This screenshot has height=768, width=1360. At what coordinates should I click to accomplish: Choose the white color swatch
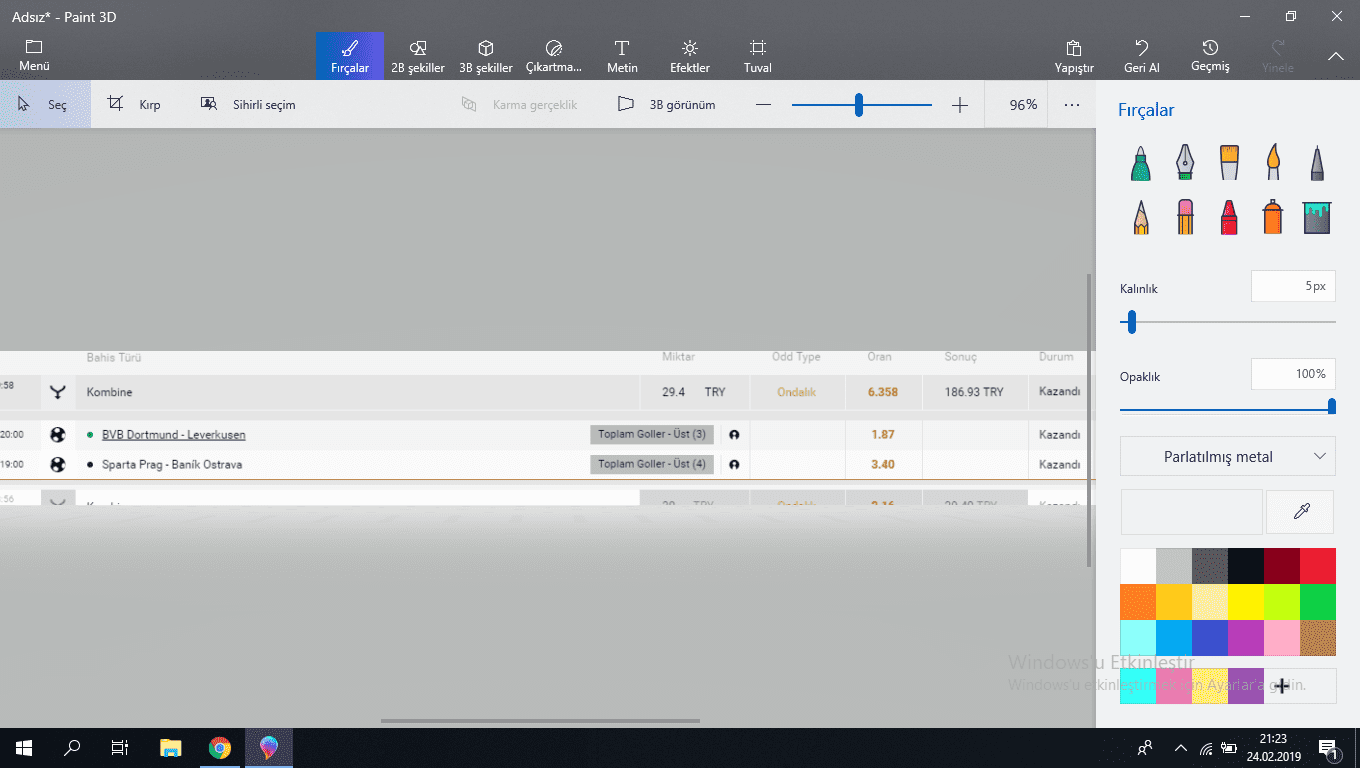point(1138,566)
